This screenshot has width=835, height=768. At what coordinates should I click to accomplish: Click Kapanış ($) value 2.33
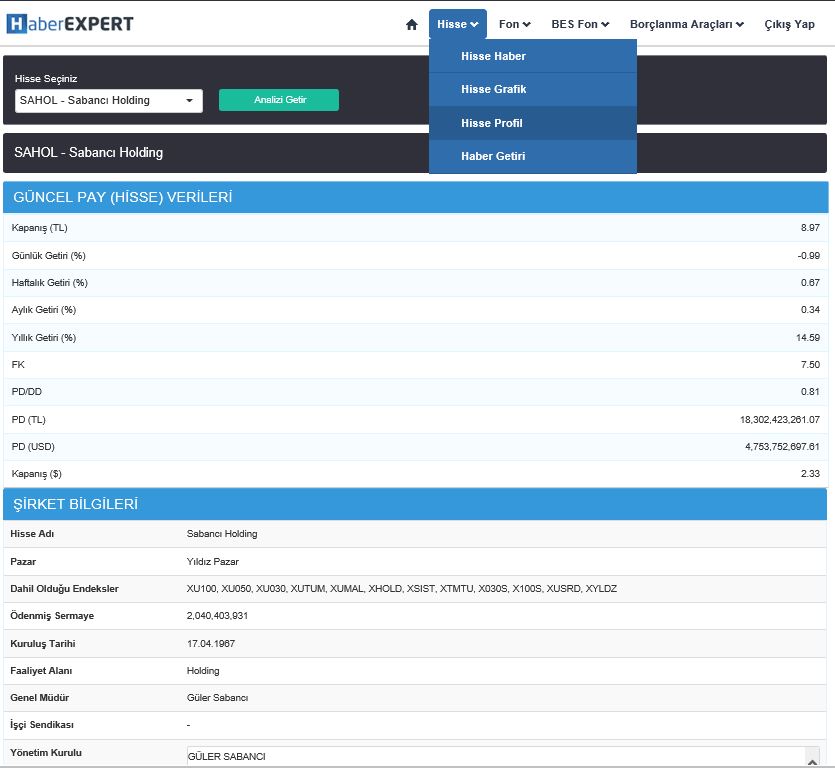[x=810, y=473]
